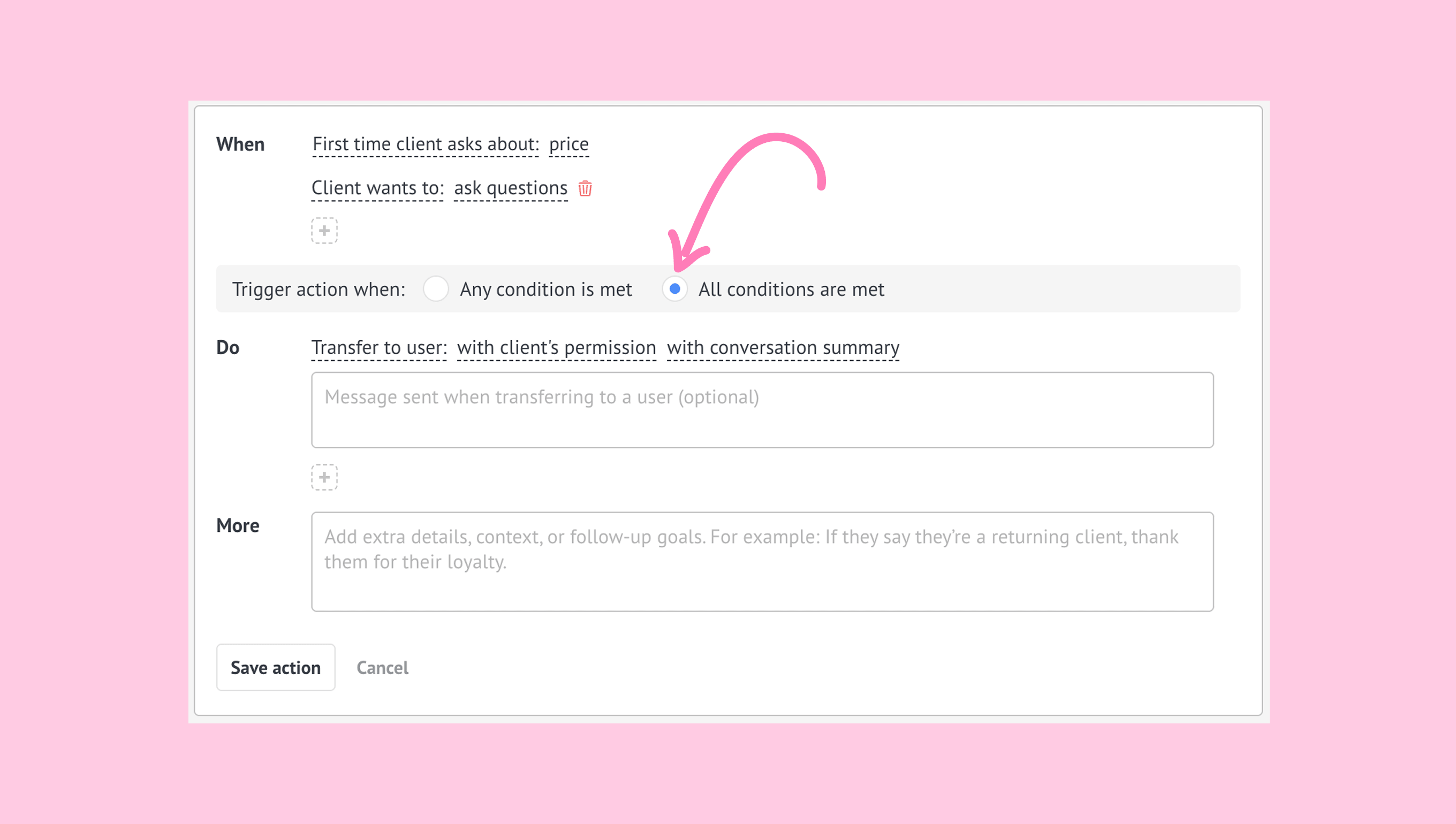The height and width of the screenshot is (824, 1456).
Task: Open 'ask questions' intent dropdown
Action: [x=510, y=188]
